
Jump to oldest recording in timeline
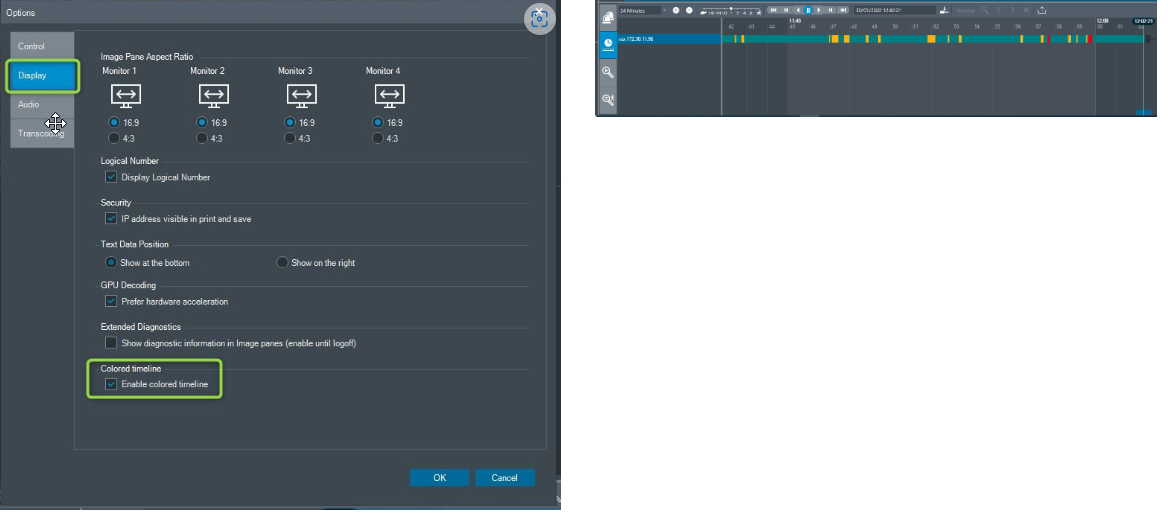(773, 10)
